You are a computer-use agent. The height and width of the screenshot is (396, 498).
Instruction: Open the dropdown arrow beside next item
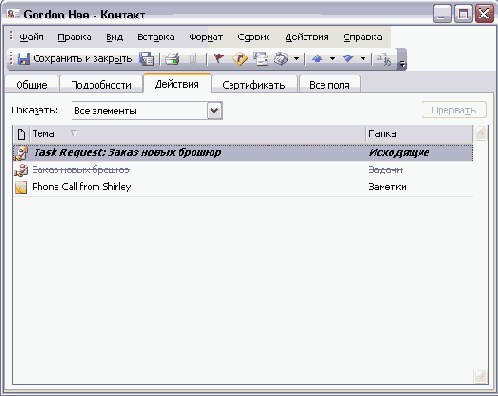point(363,59)
